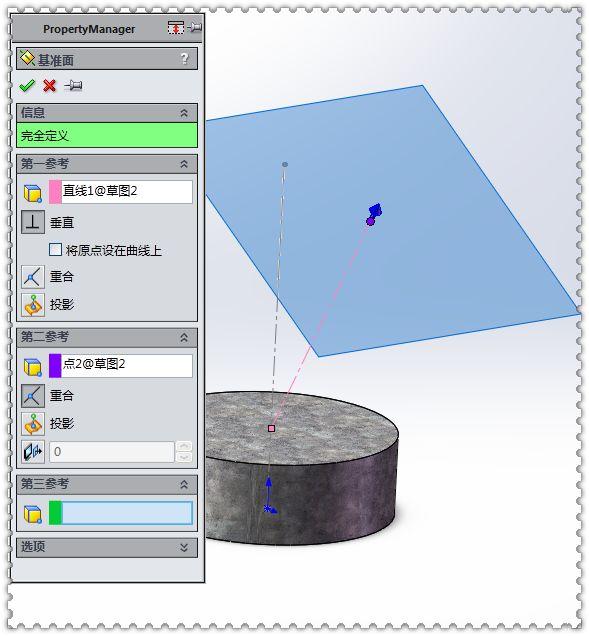The width and height of the screenshot is (589, 636).
Task: Select the purple point on the plane
Action: point(370,221)
